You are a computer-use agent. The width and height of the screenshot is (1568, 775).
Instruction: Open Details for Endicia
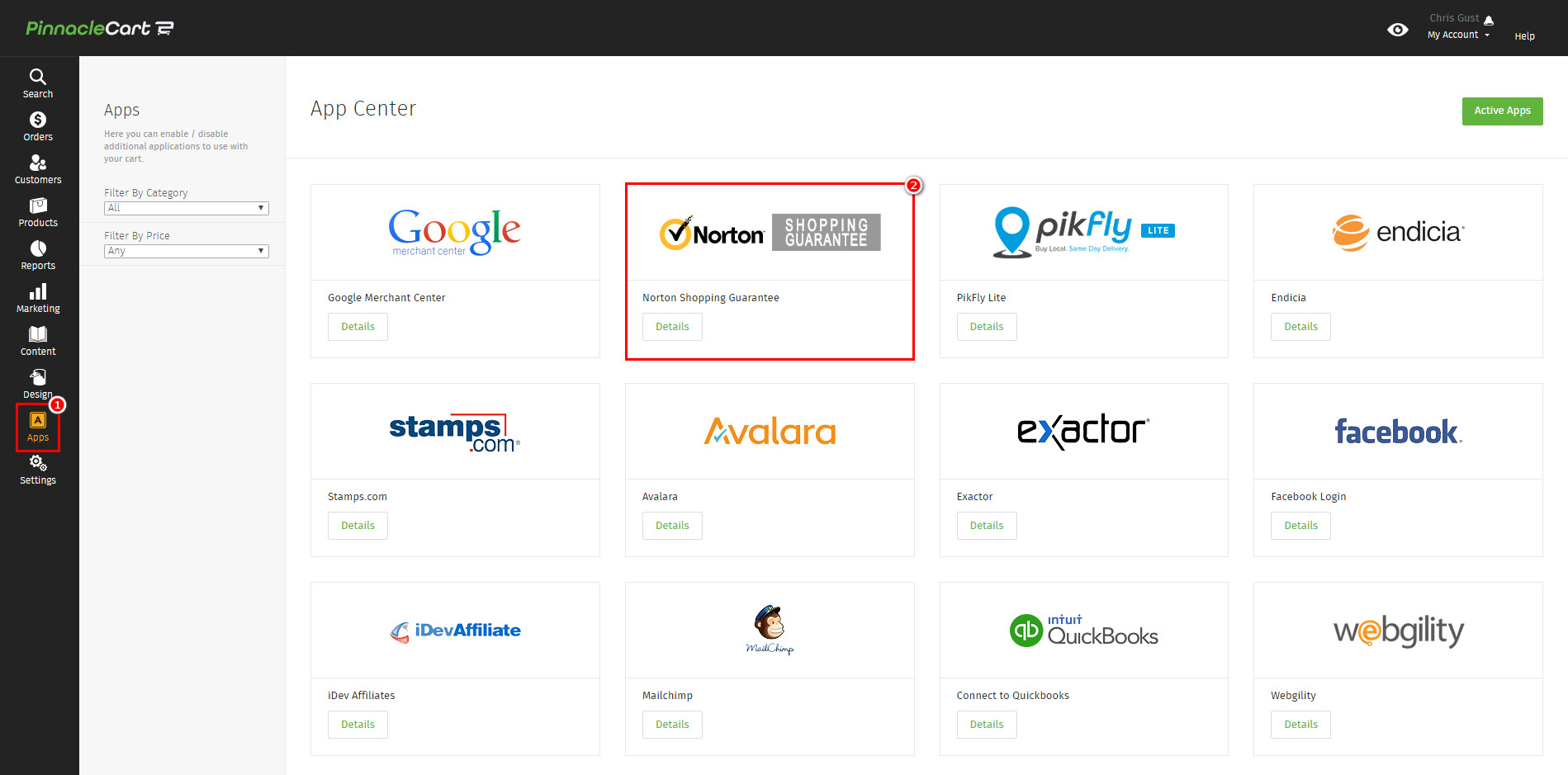click(x=1300, y=327)
